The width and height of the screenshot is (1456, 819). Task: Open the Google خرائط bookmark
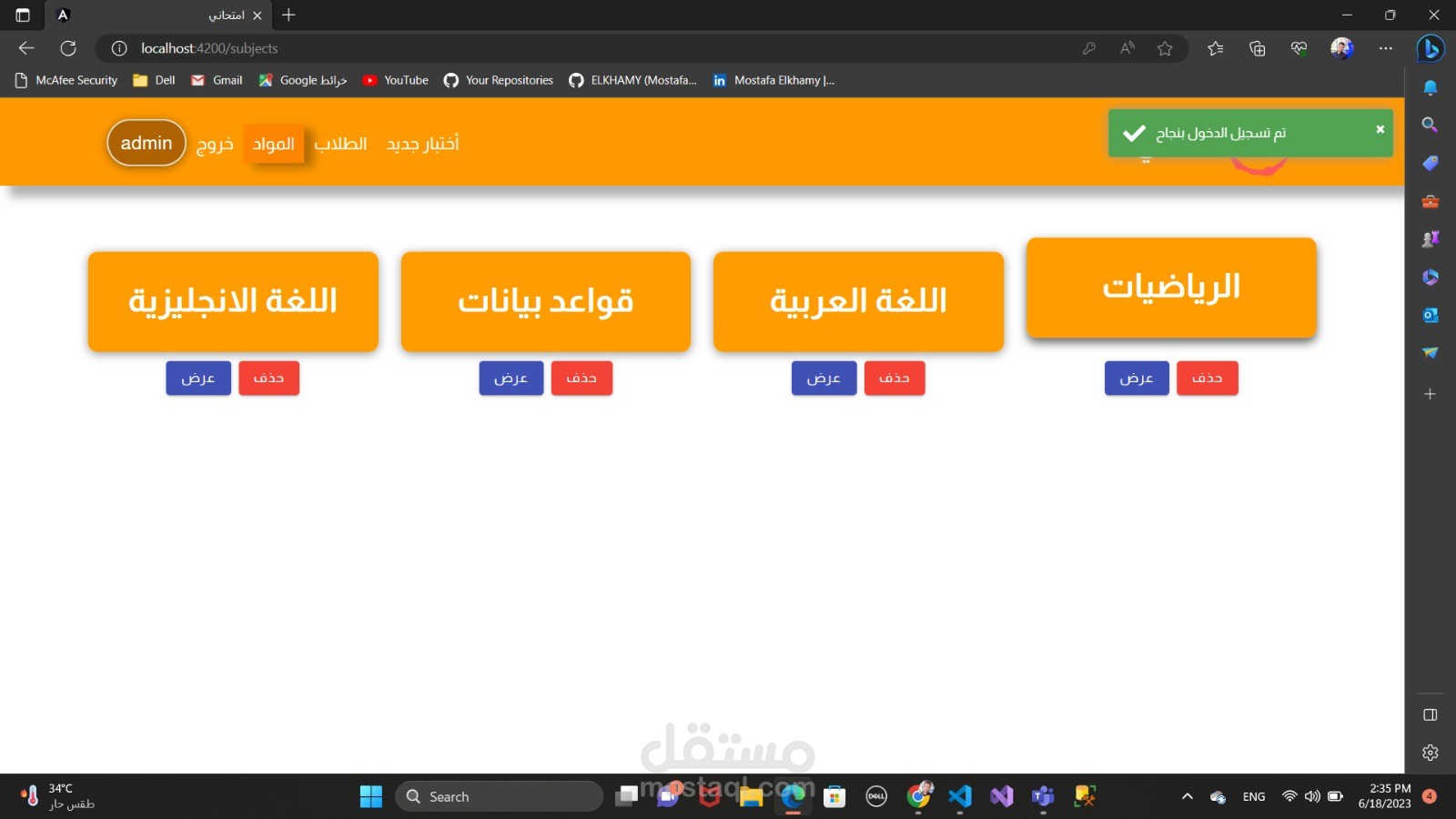[302, 80]
